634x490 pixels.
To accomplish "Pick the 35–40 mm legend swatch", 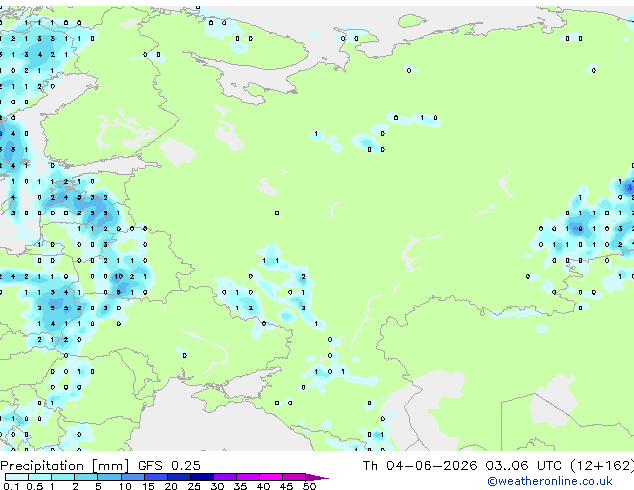I will point(248,477).
